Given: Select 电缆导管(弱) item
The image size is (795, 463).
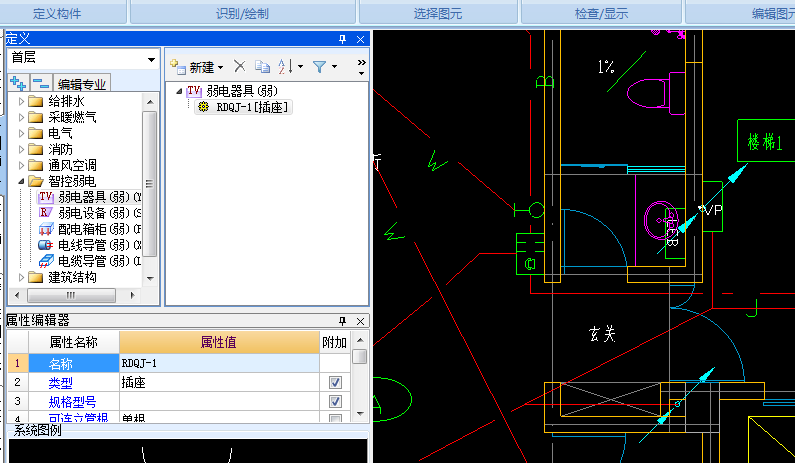Looking at the screenshot, I should click(89, 261).
